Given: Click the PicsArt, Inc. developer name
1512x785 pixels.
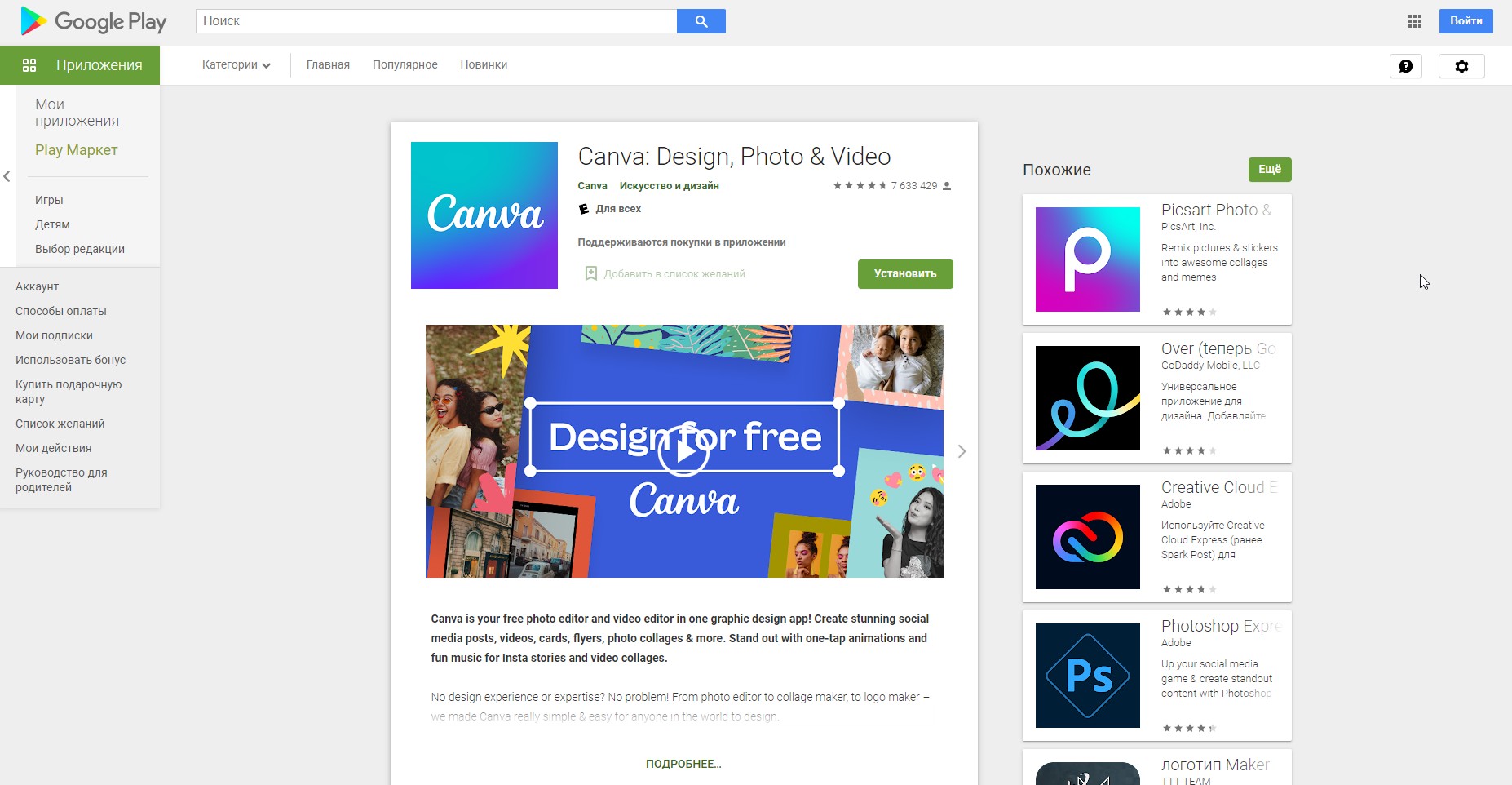Looking at the screenshot, I should 1188,227.
